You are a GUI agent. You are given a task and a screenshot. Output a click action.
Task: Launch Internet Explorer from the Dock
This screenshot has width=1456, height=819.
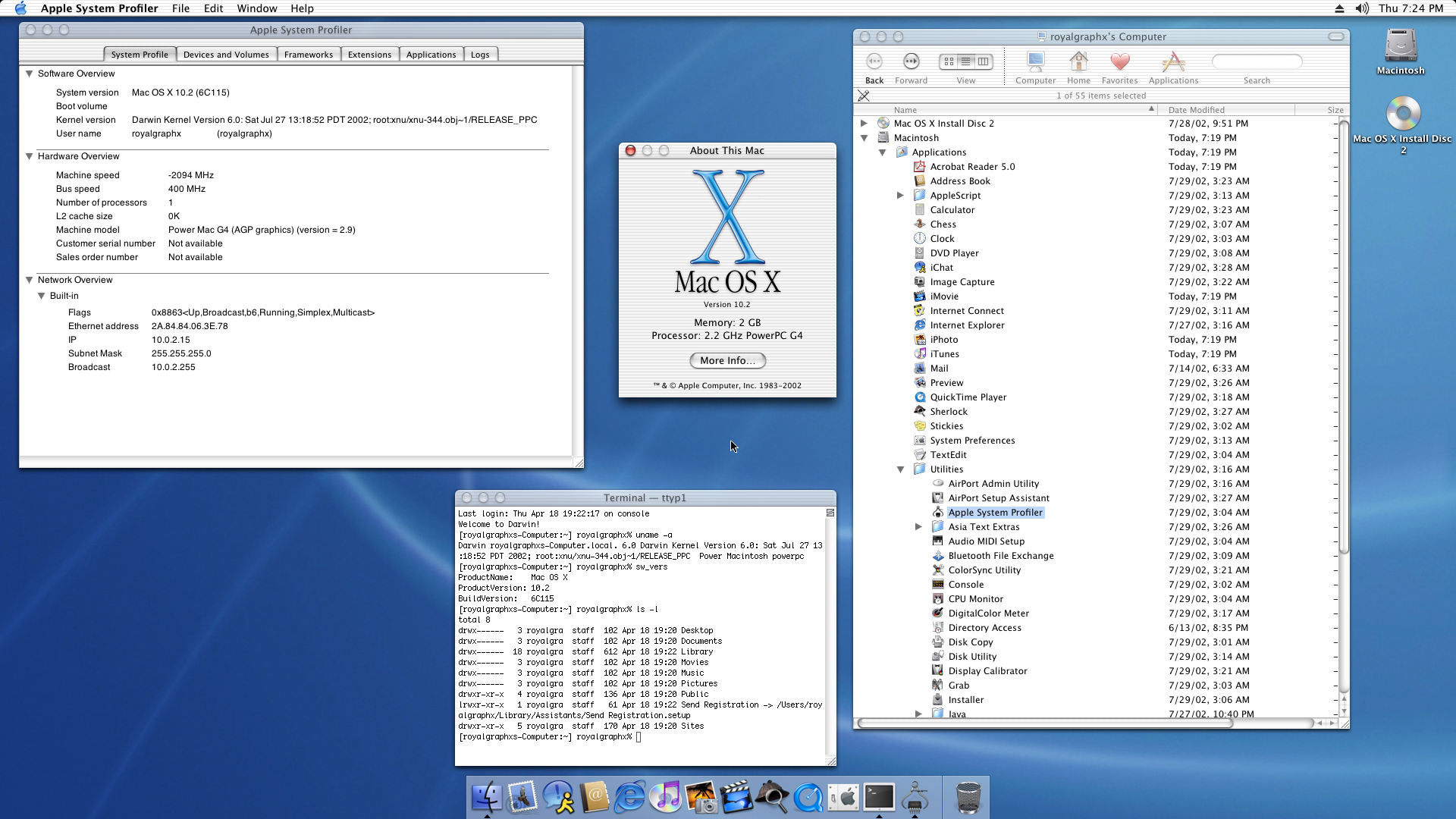[x=630, y=798]
